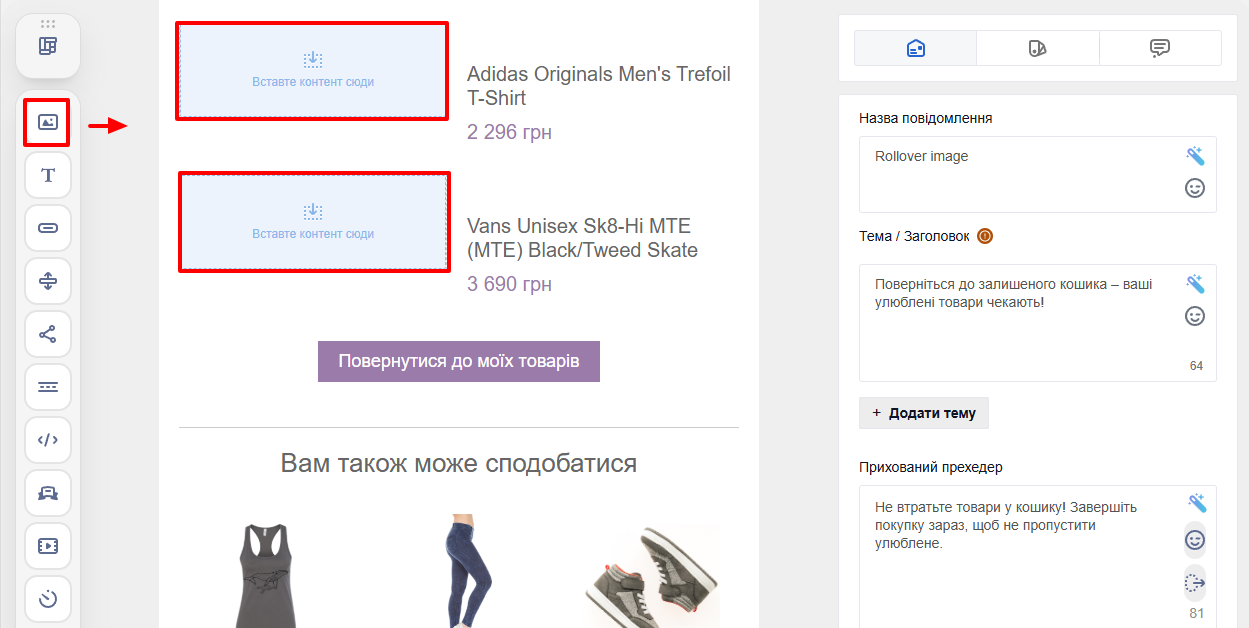This screenshot has height=628, width=1249.
Task: Edit the 'Rollover image' message name field
Action: (1038, 174)
